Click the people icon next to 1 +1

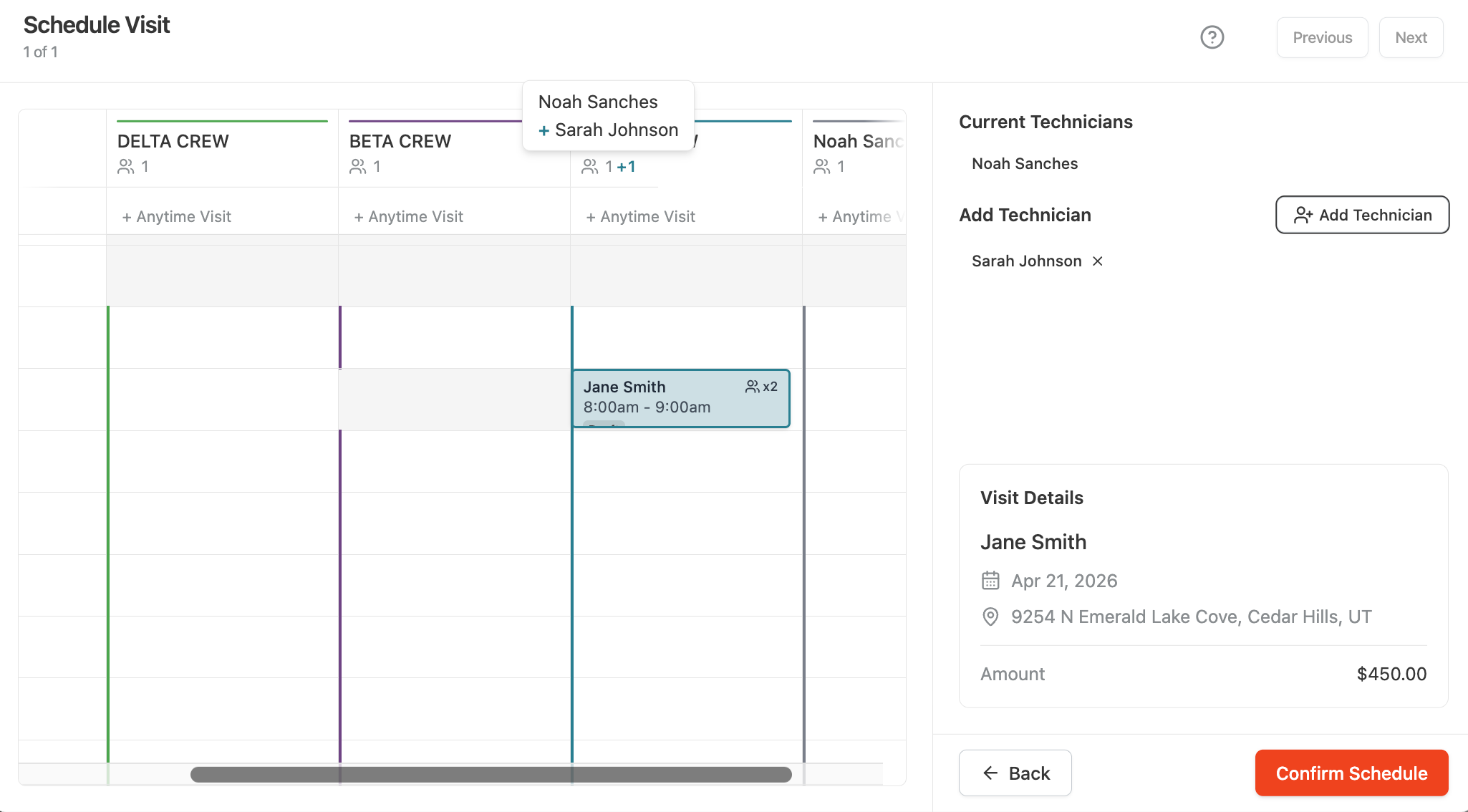pos(590,166)
